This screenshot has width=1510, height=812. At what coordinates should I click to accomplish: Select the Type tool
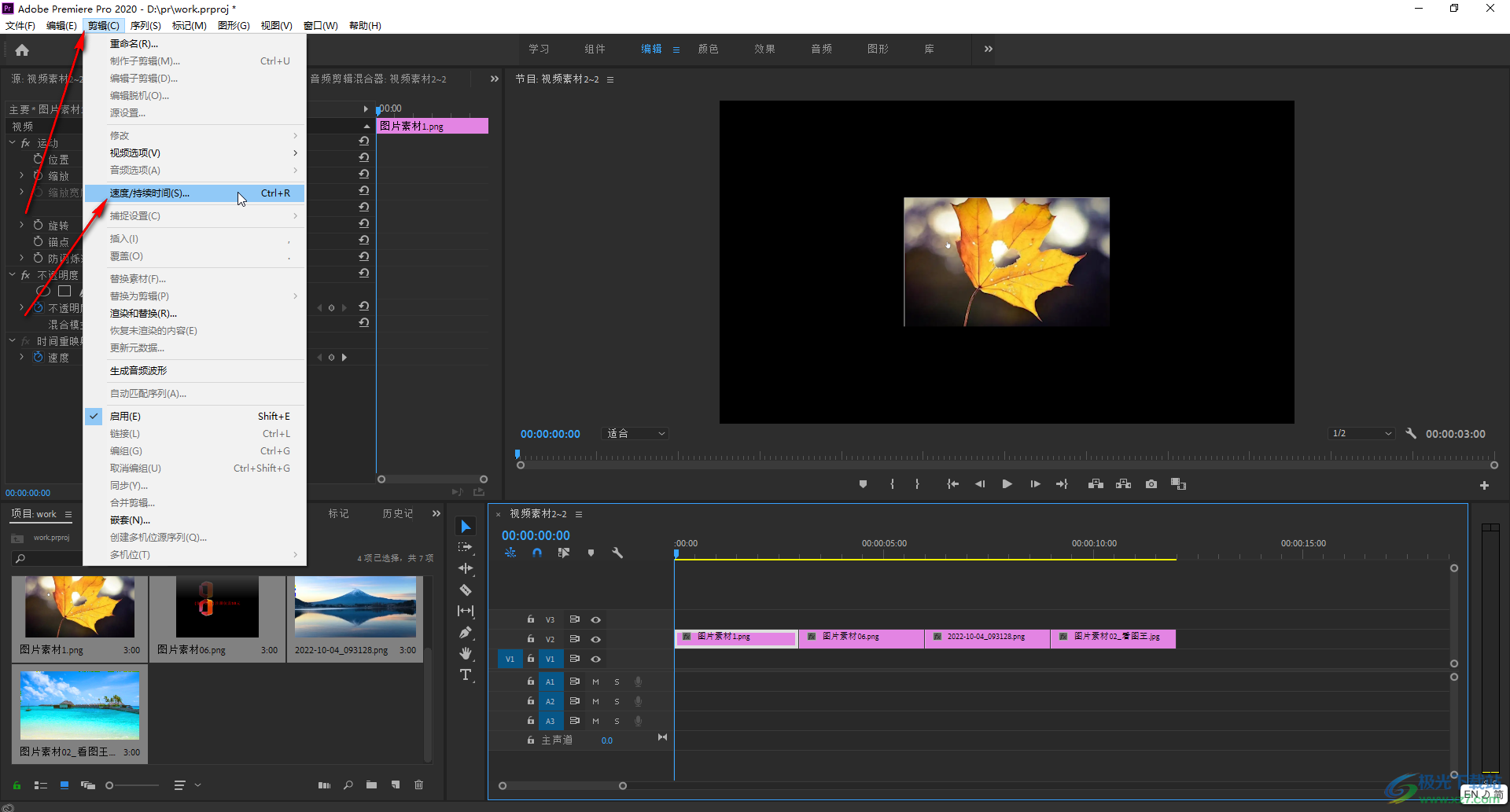point(466,674)
